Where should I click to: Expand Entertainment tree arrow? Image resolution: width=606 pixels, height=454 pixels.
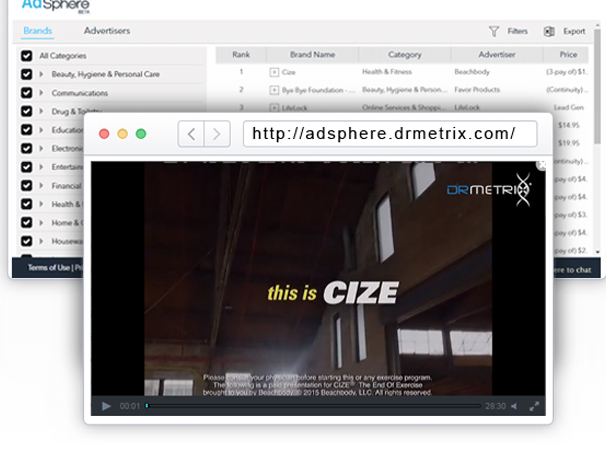coord(41,167)
